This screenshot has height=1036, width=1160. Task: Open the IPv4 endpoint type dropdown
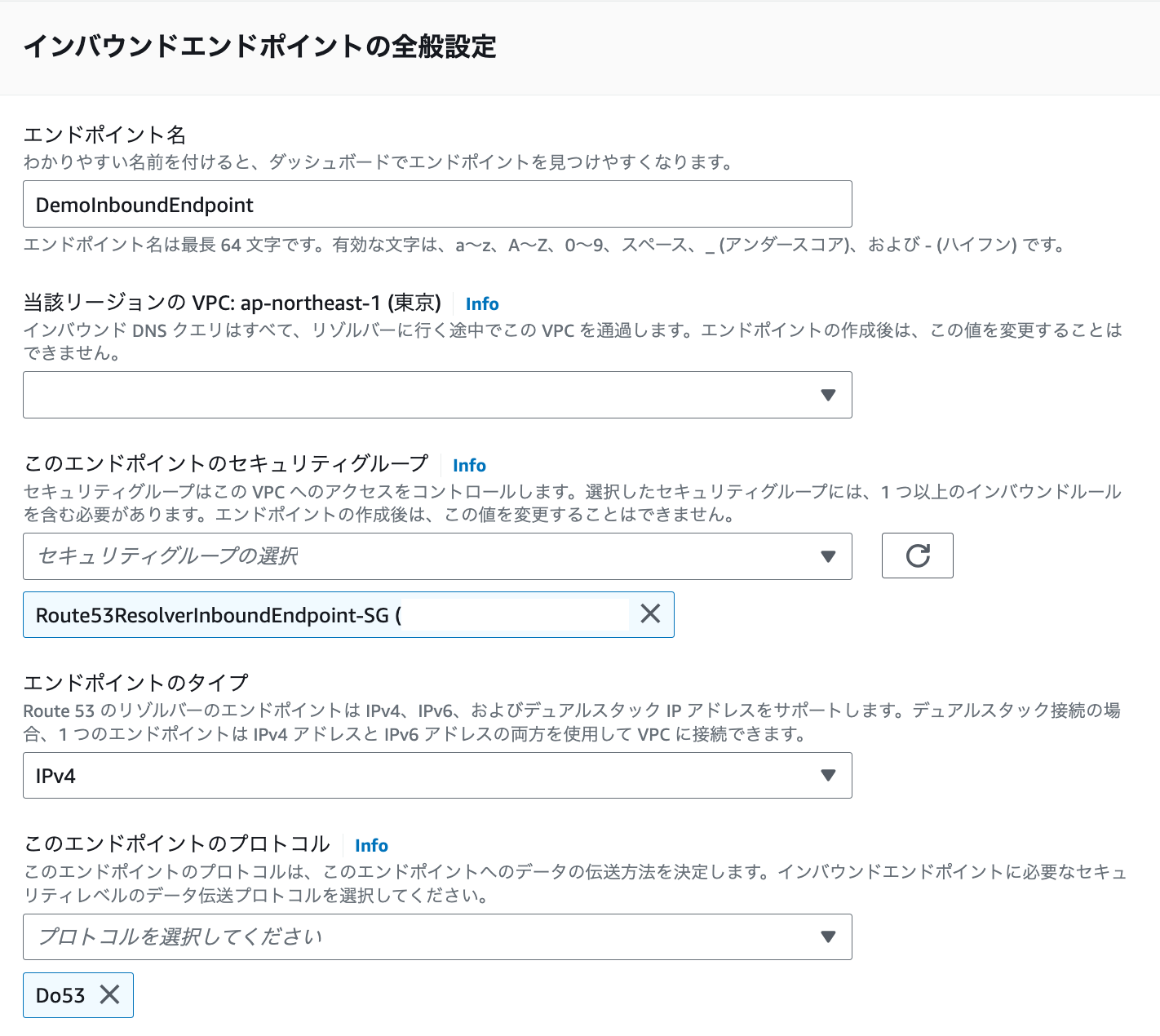(x=437, y=775)
